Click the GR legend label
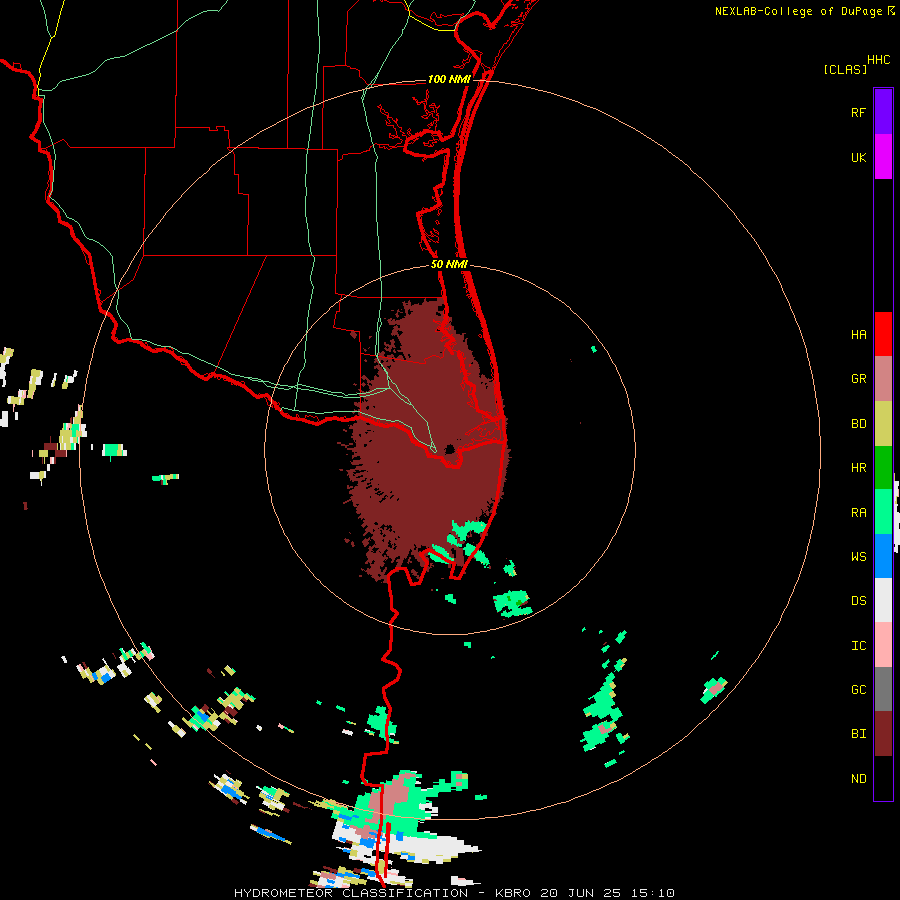 coord(859,379)
